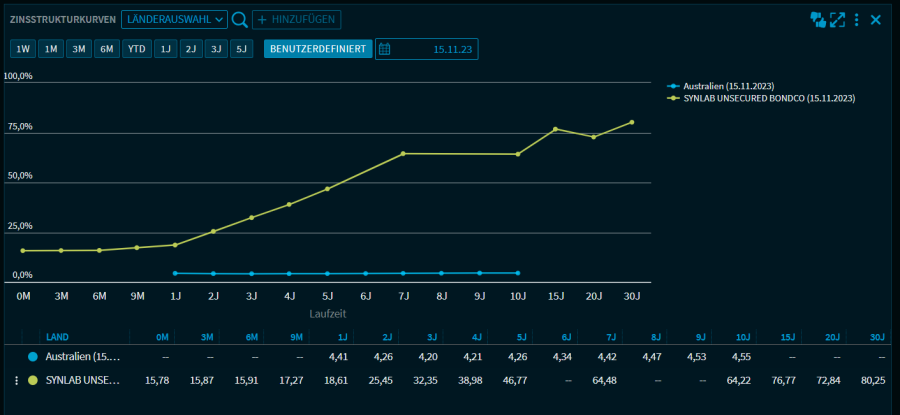Screen dimensions: 900x415
Task: Choose the 5J time range
Action: (241, 48)
